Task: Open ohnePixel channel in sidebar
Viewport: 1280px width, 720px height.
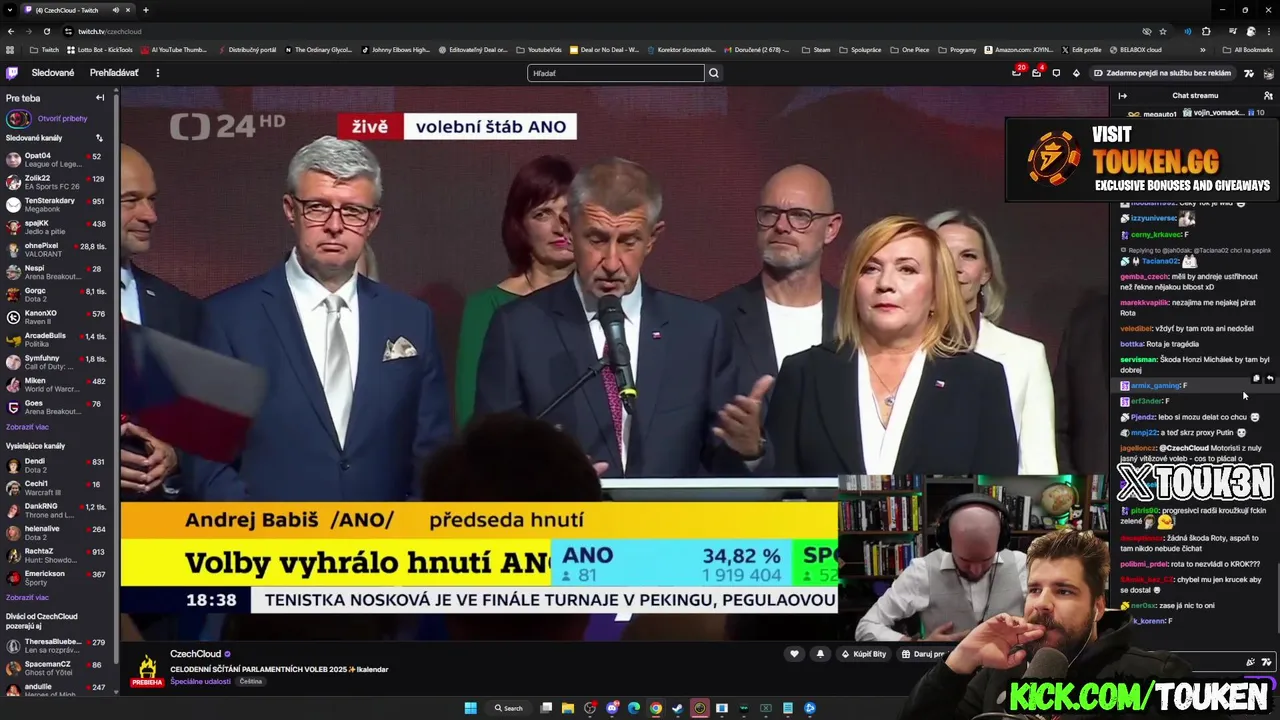Action: click(x=58, y=250)
